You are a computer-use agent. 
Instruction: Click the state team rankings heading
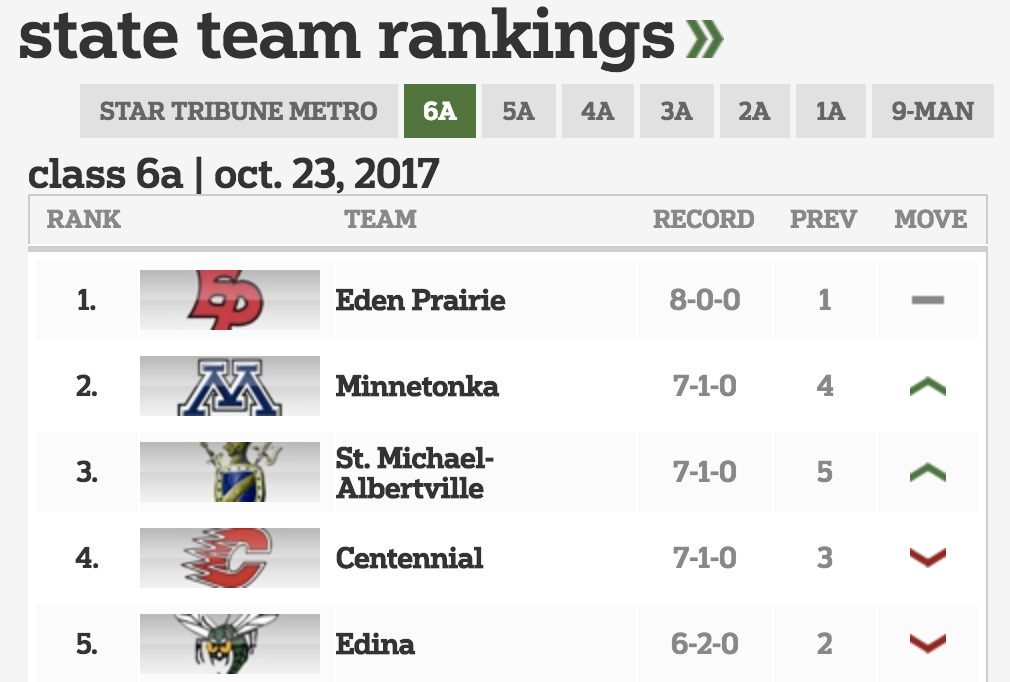coord(346,37)
